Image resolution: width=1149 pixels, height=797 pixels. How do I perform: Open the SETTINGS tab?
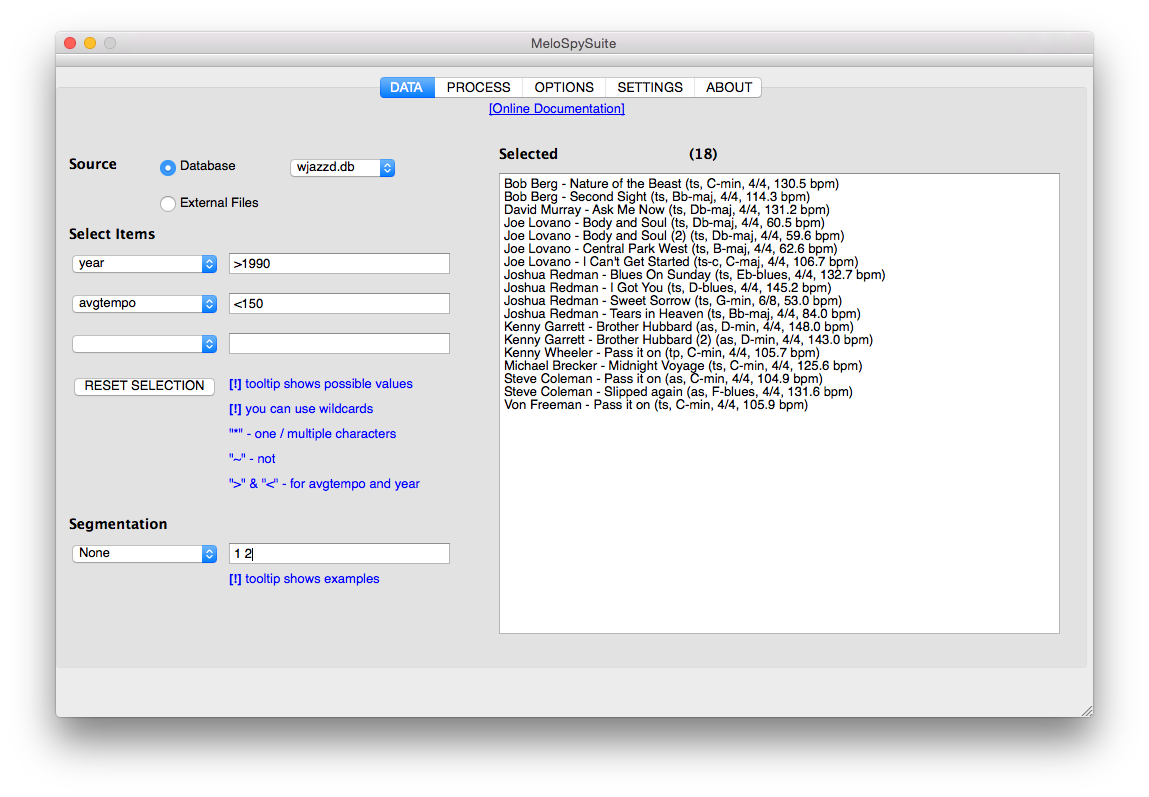650,87
